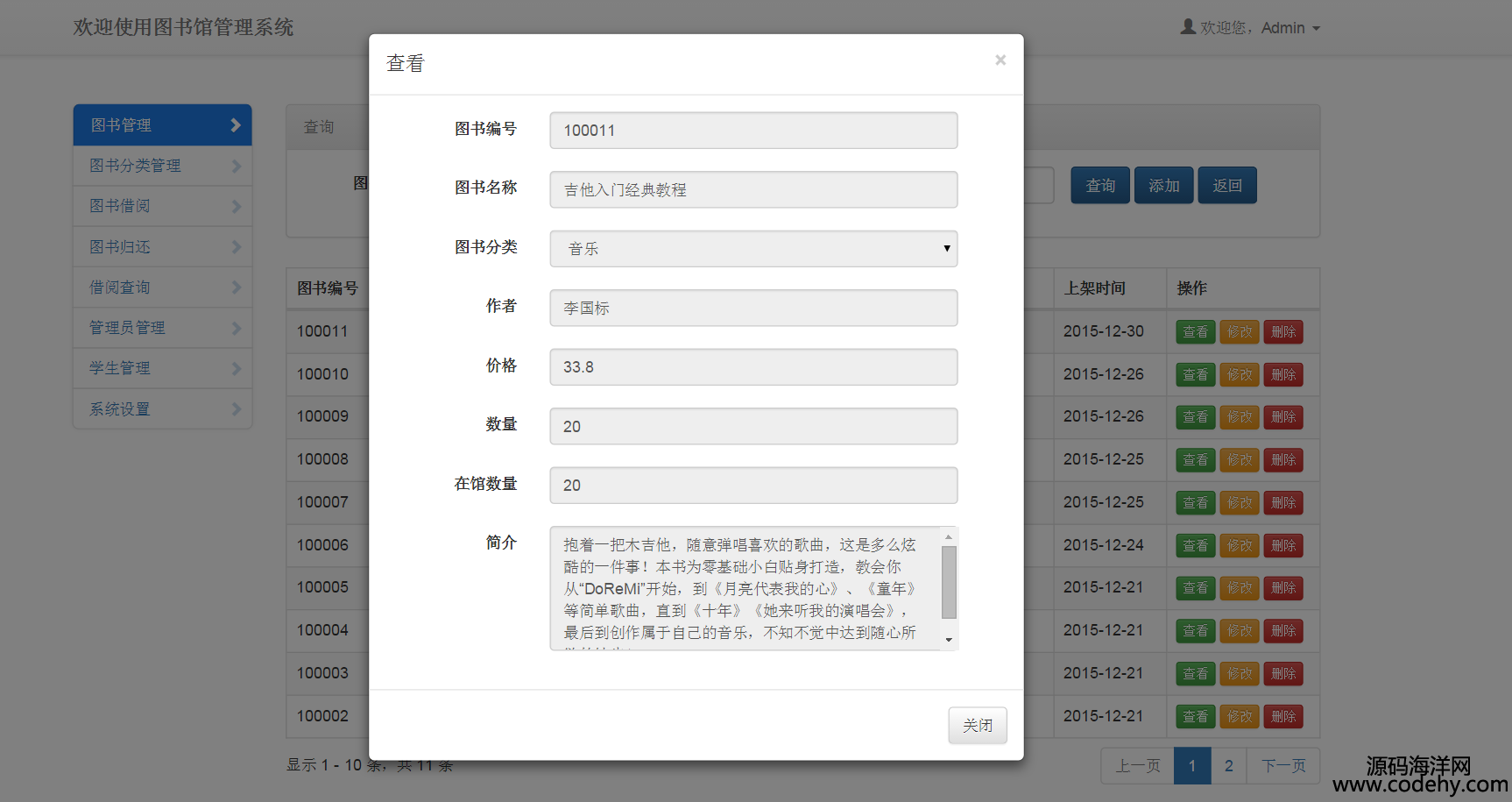1512x802 pixels.
Task: Click the chevron arrow beside 图书借阅
Action: pyautogui.click(x=236, y=206)
